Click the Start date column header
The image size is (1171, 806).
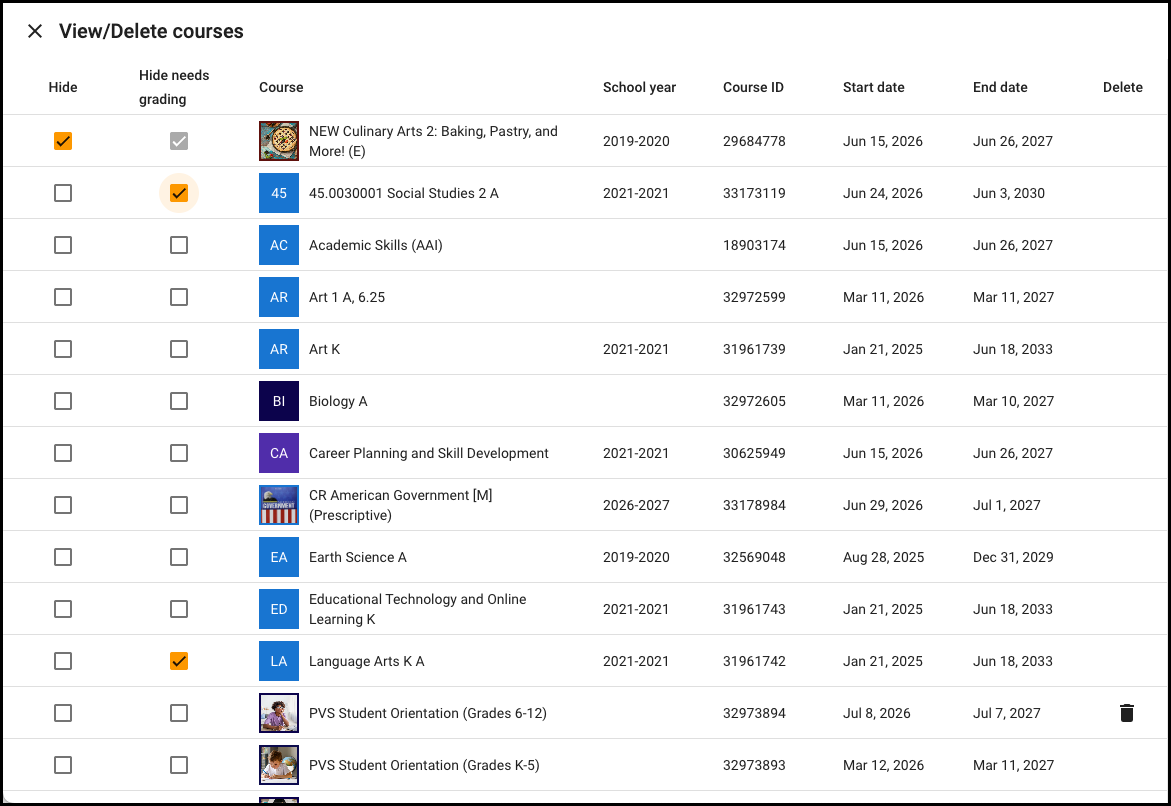(873, 87)
